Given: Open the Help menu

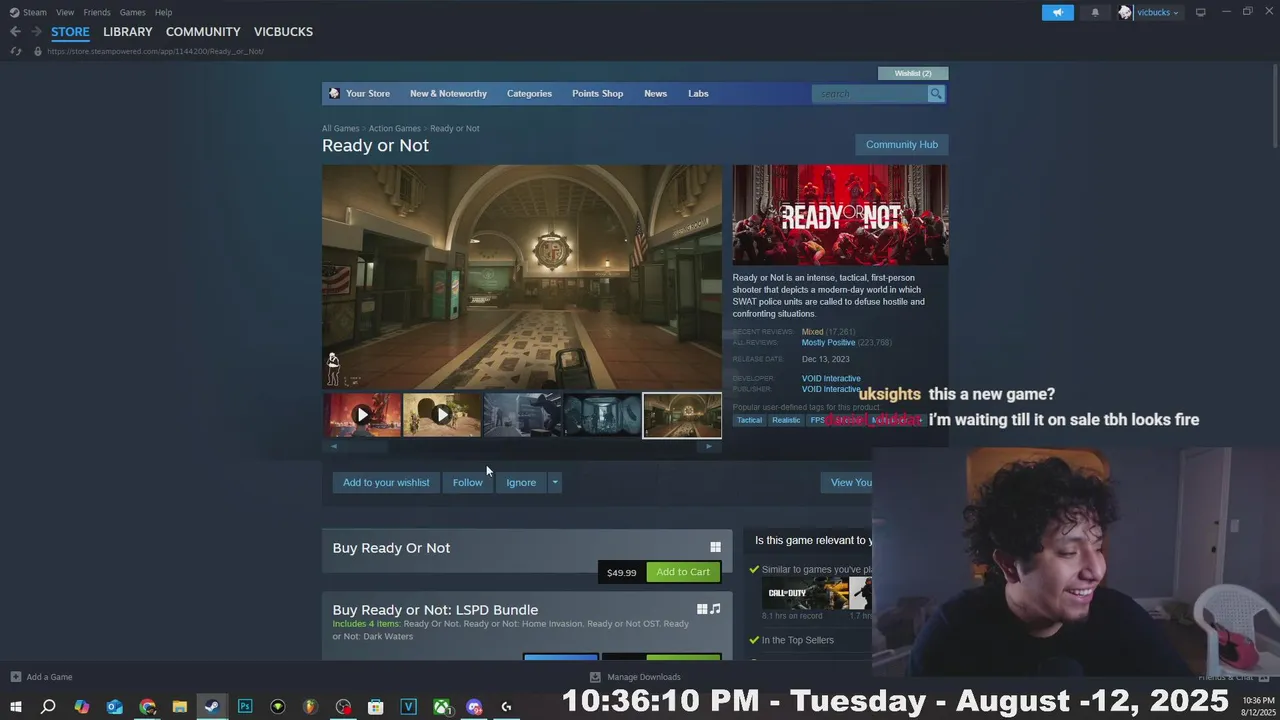Looking at the screenshot, I should [x=164, y=12].
